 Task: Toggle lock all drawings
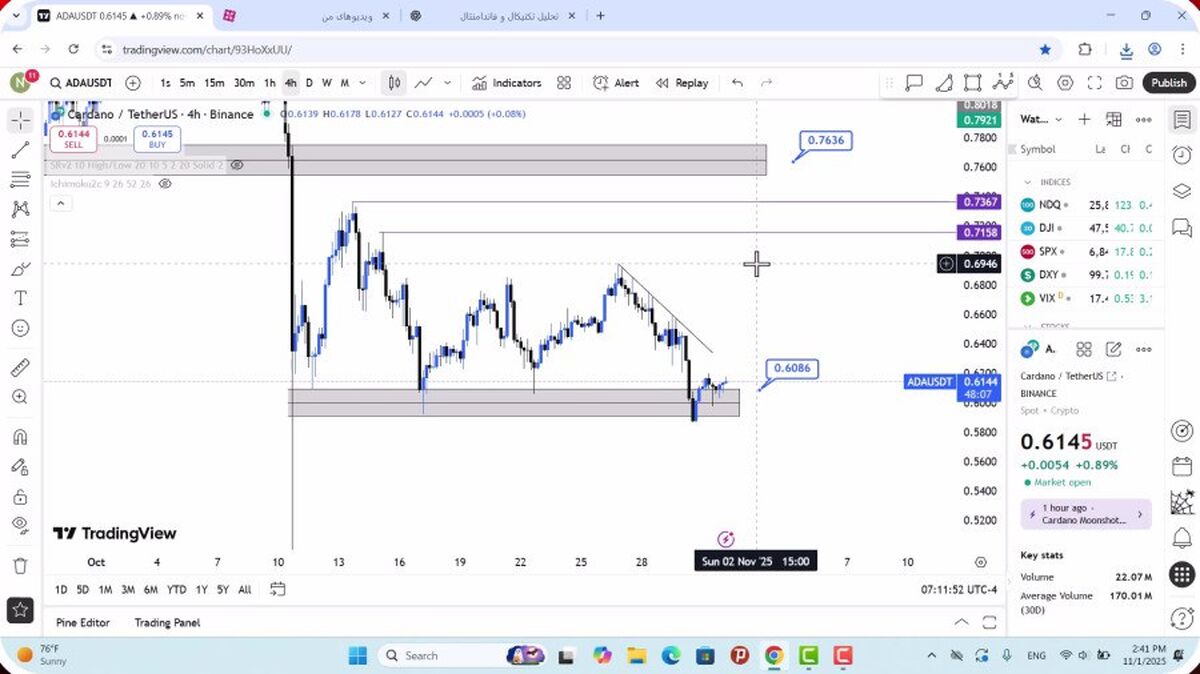point(20,497)
